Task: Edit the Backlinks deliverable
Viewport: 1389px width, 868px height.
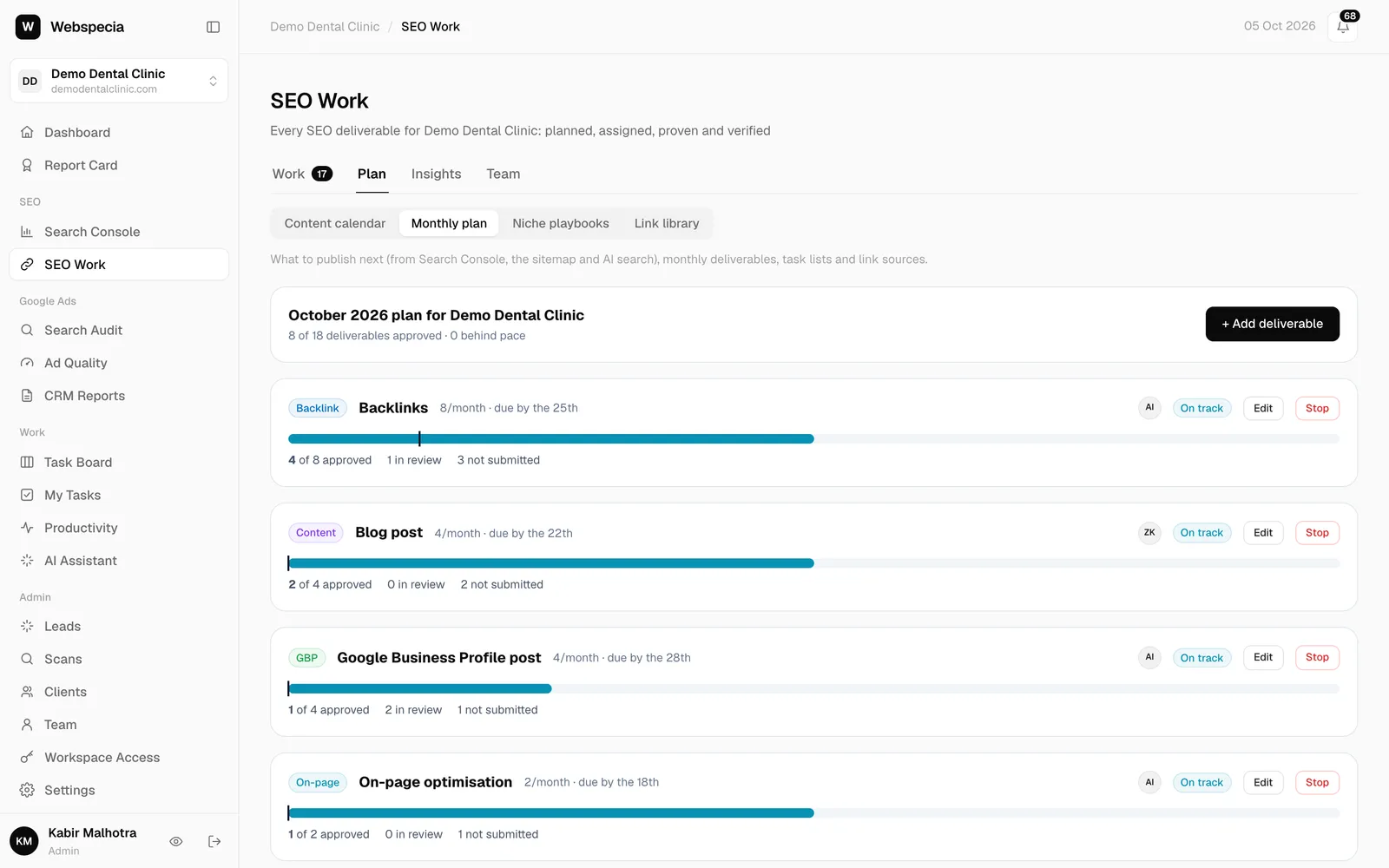Action: (x=1263, y=408)
